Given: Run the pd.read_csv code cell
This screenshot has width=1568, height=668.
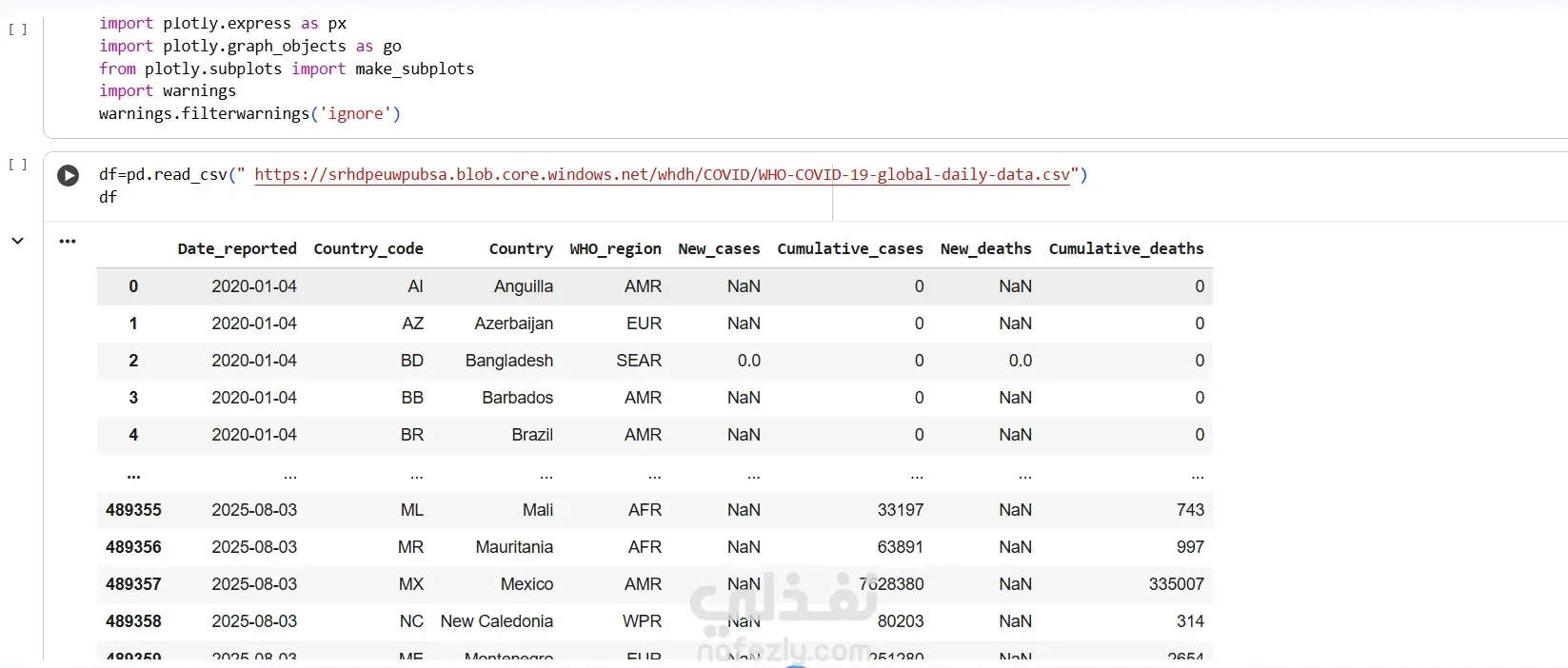Looking at the screenshot, I should [x=68, y=176].
